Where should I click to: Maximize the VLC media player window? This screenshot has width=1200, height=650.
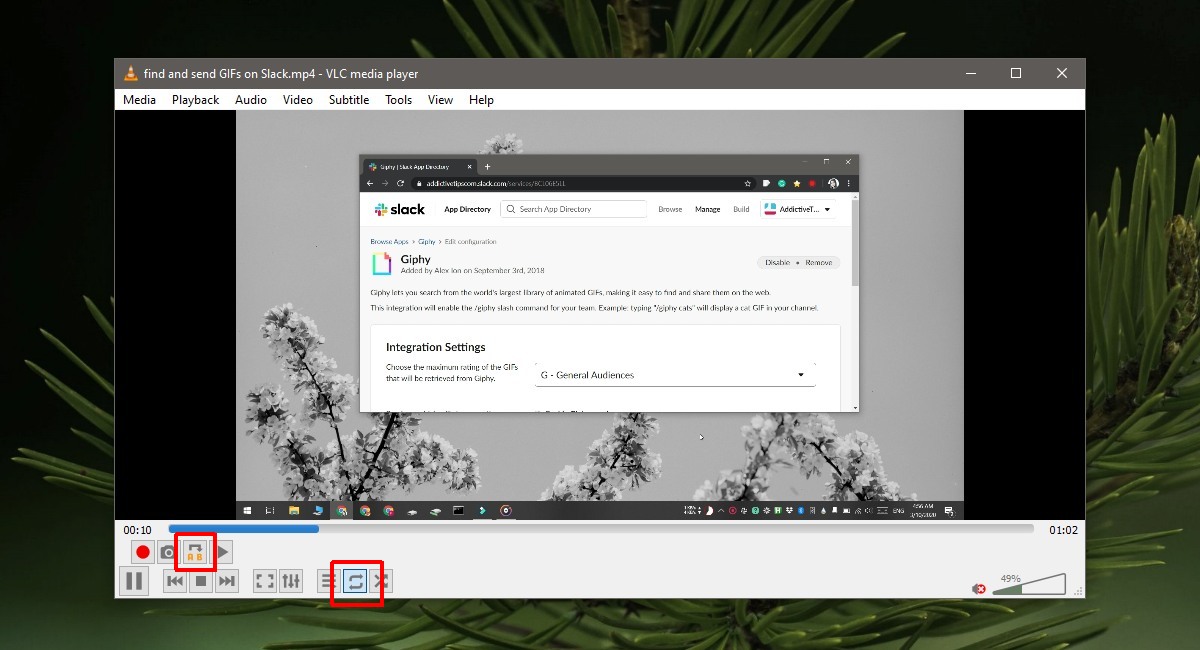click(x=1016, y=73)
